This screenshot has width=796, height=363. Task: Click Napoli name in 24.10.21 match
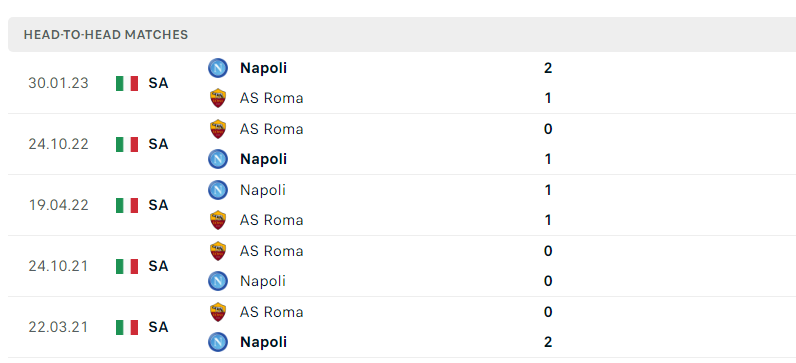(x=263, y=281)
